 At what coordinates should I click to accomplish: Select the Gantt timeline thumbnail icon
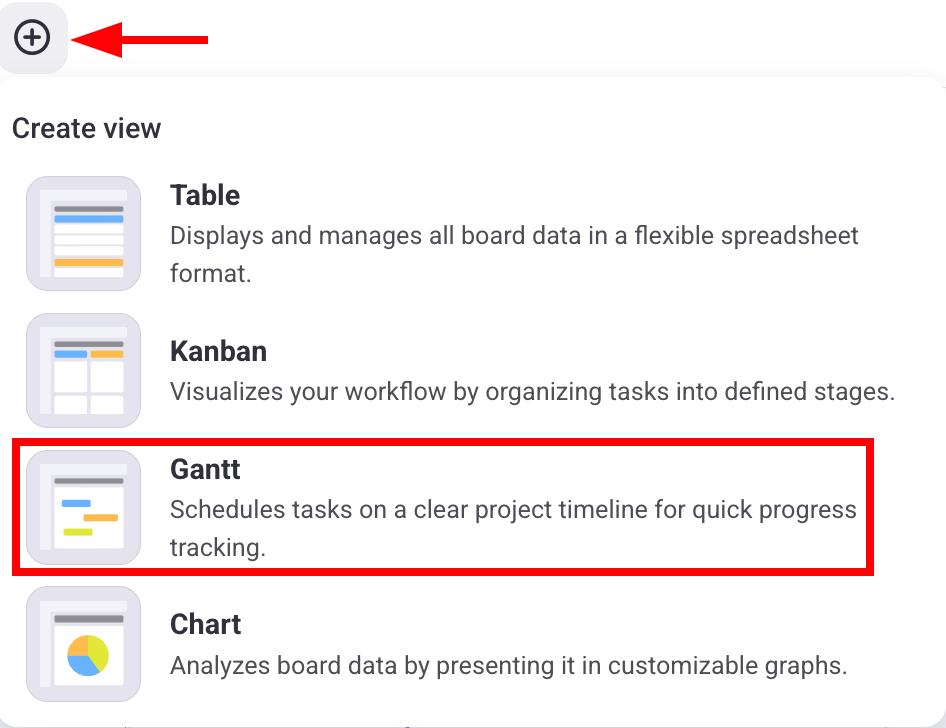coord(84,507)
